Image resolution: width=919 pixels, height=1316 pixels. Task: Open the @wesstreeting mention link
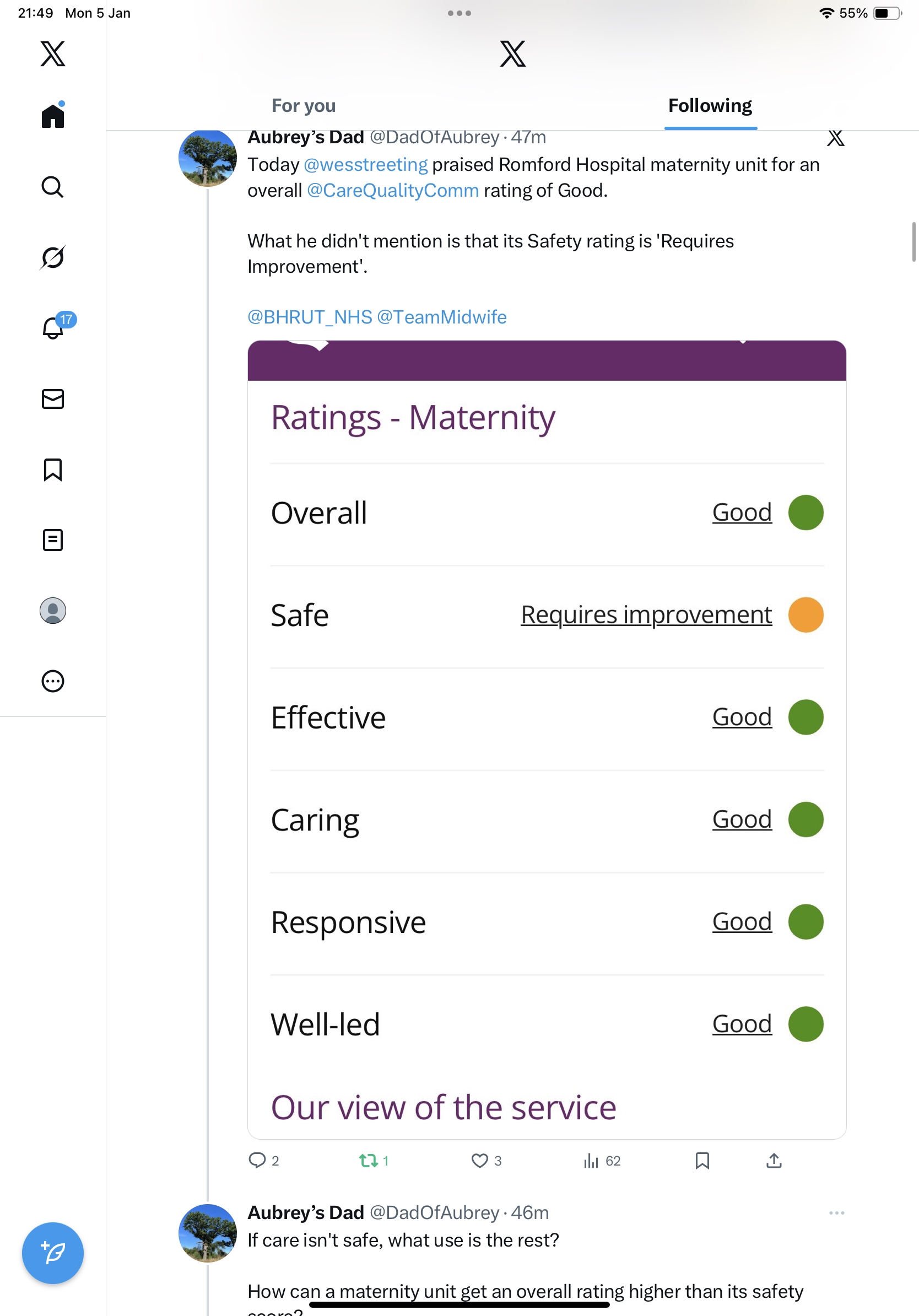click(365, 165)
